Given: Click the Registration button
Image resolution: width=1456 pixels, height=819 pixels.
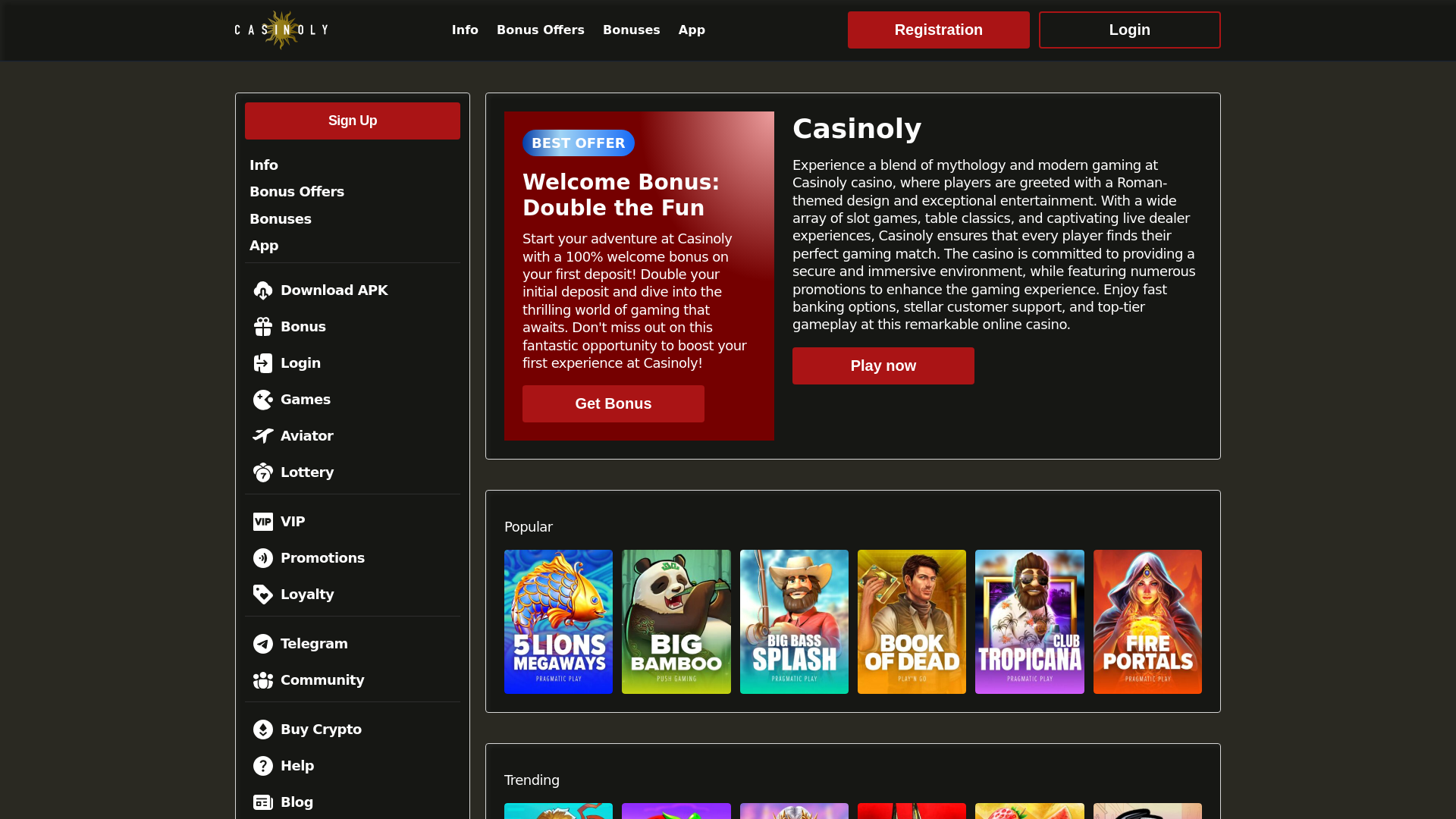Looking at the screenshot, I should [x=939, y=30].
